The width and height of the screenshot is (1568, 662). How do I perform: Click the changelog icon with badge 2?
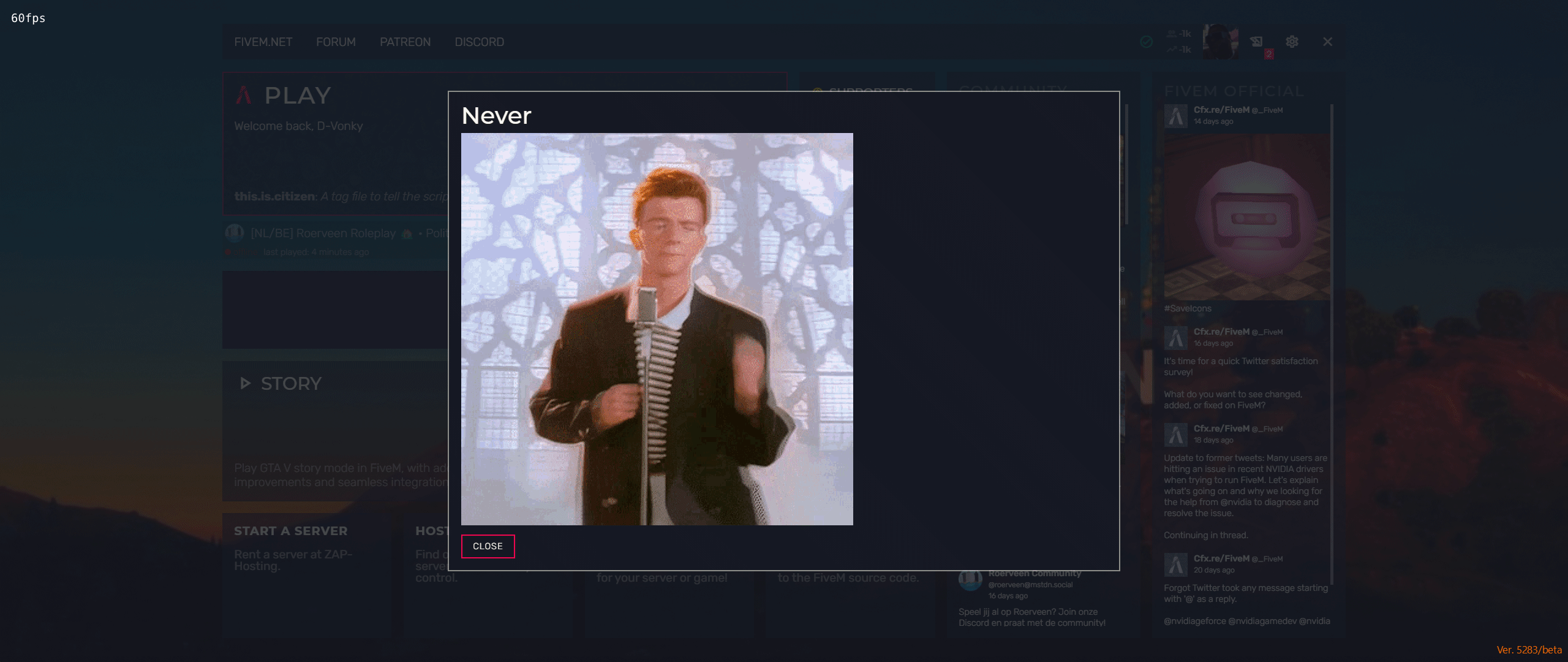tap(1257, 42)
